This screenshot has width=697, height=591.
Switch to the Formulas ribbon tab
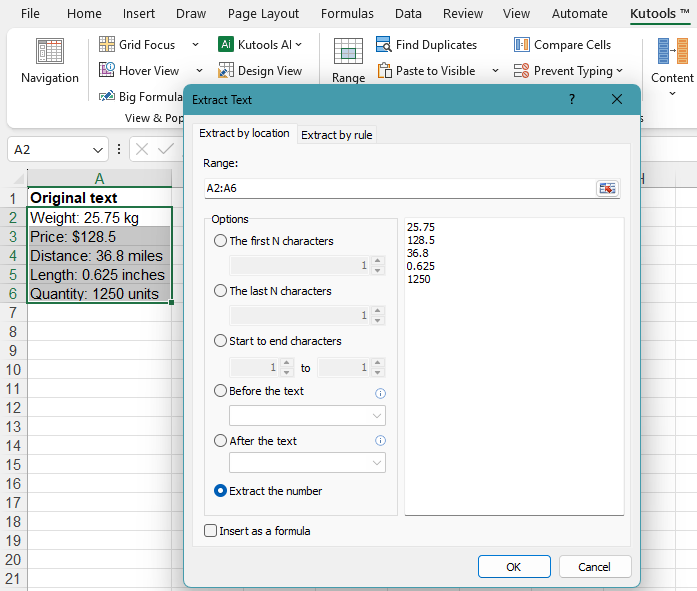click(x=347, y=14)
